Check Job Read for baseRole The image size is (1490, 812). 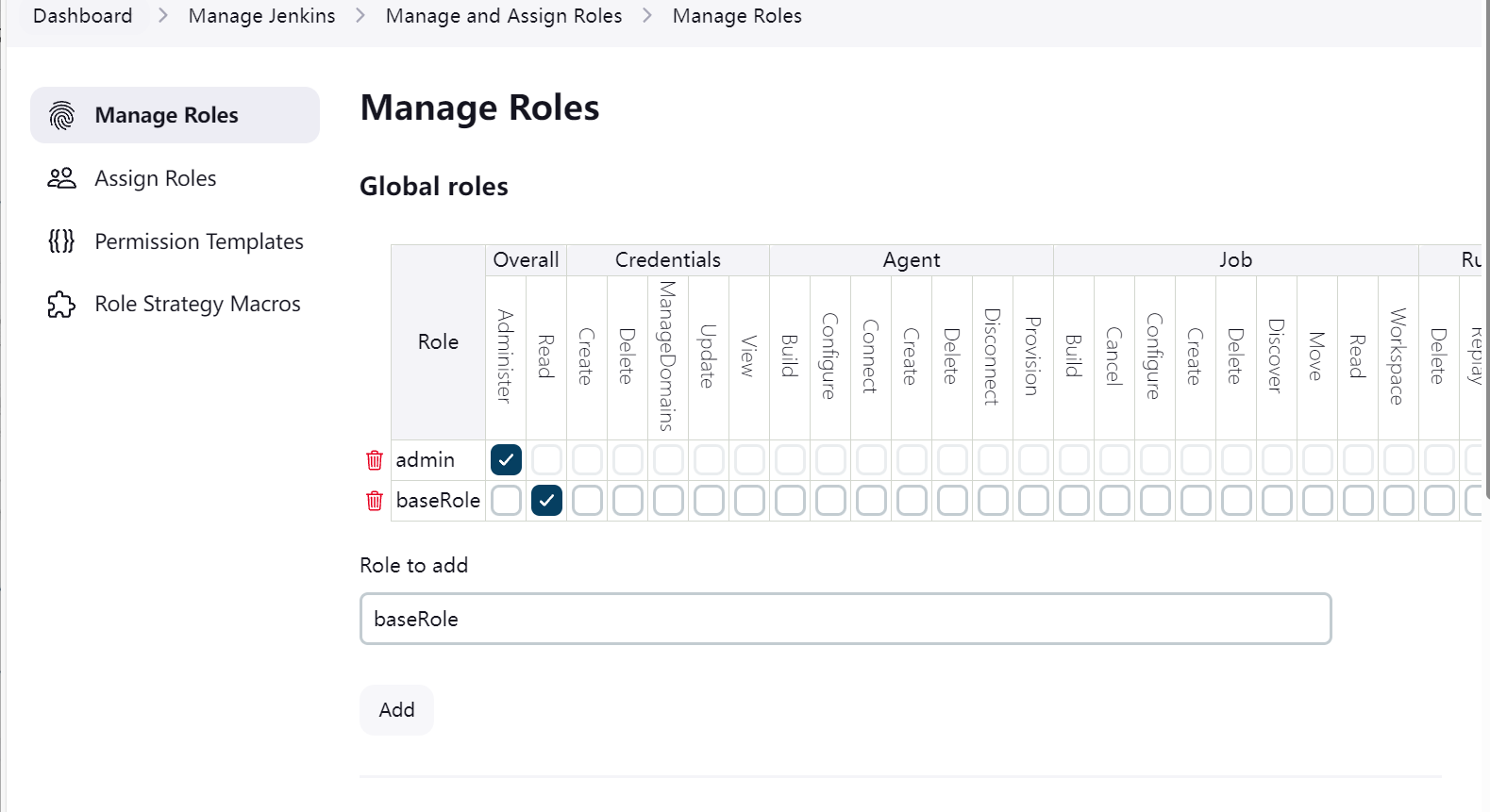point(1358,501)
